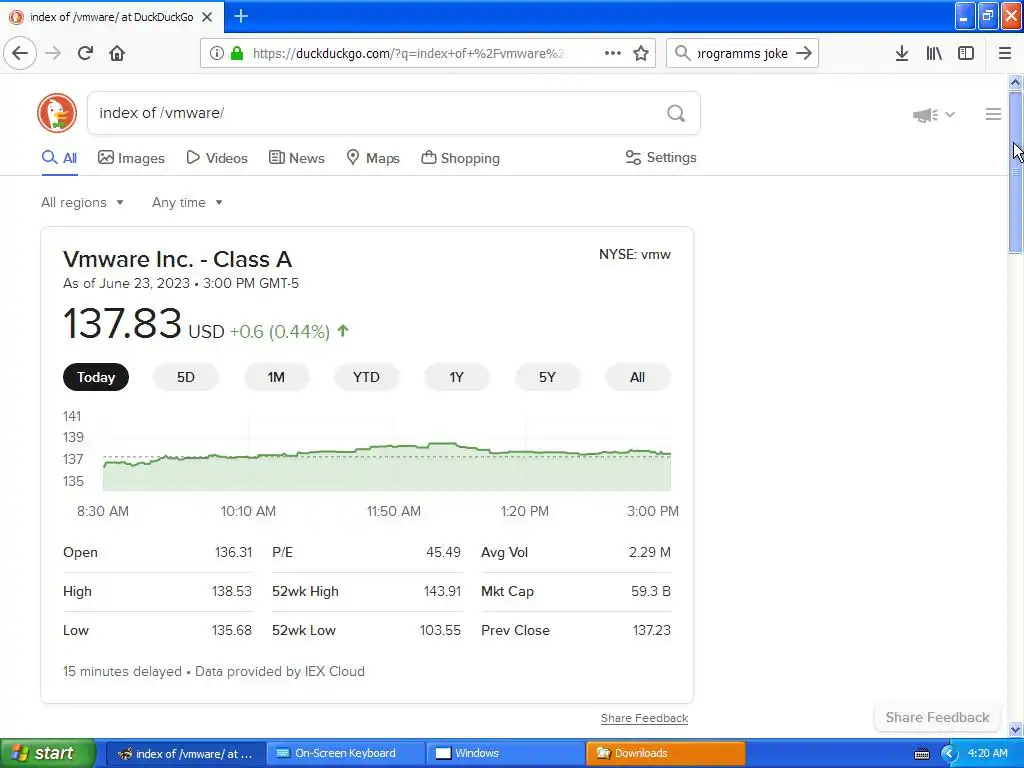Select the All results tab
The height and width of the screenshot is (768, 1024).
click(59, 158)
